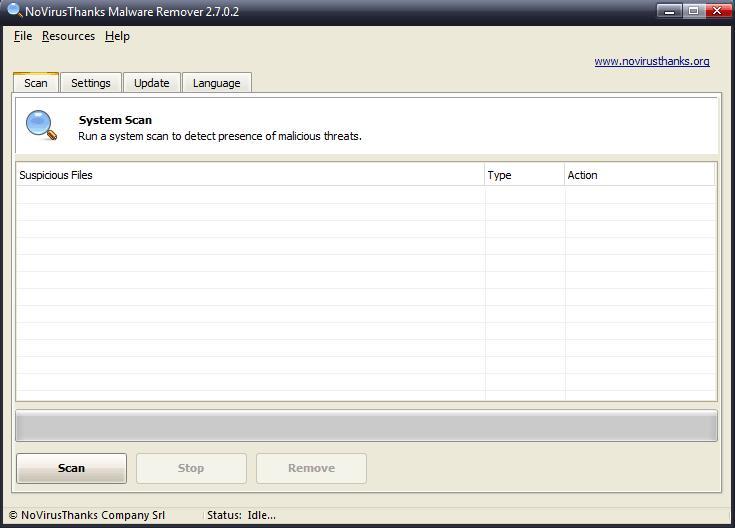Sort by the Type column header
Image resolution: width=735 pixels, height=528 pixels.
tap(525, 175)
